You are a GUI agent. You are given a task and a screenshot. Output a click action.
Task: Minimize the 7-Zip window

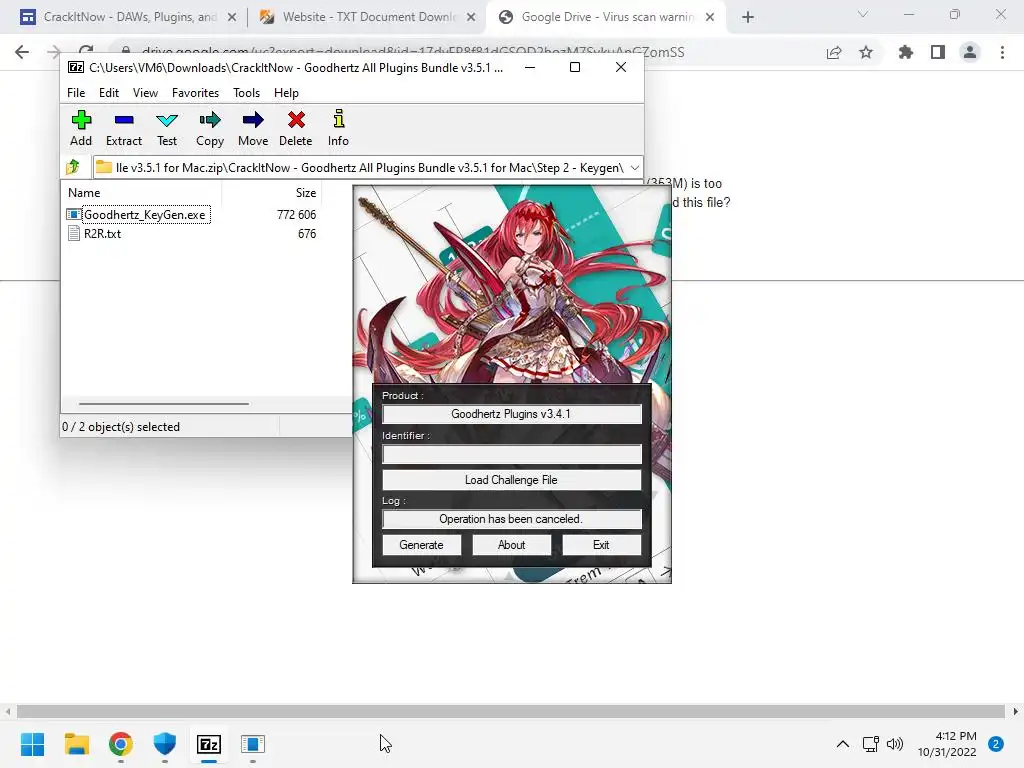pyautogui.click(x=530, y=67)
